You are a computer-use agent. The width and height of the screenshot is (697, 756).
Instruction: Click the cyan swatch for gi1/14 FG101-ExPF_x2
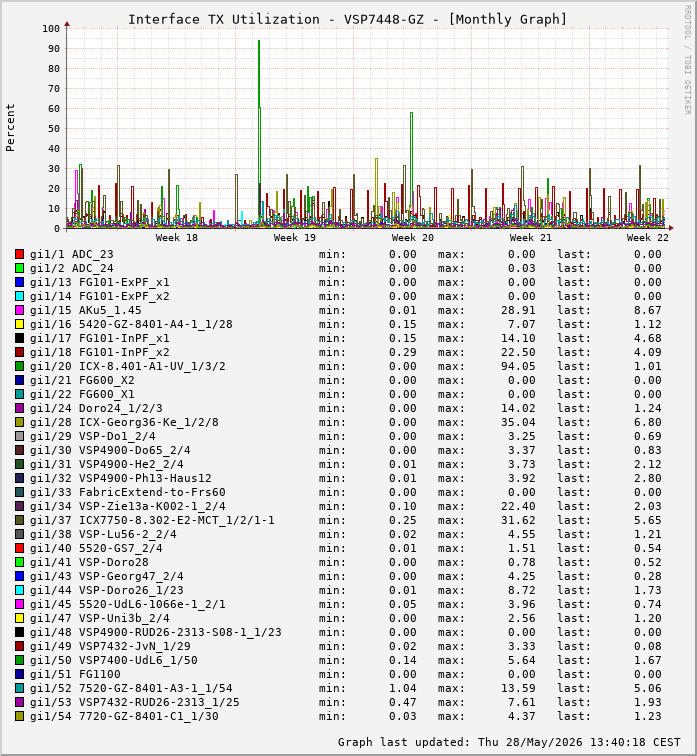tap(19, 296)
